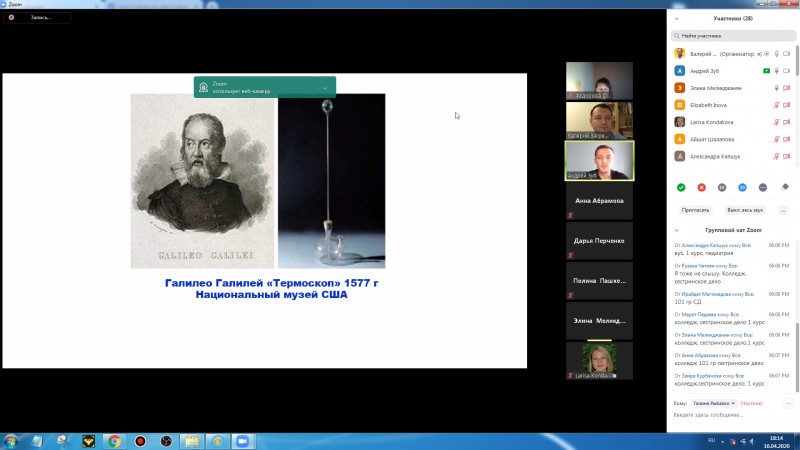Select Larisa Kondakova video thumbnail
This screenshot has width=800, height=450.
[x=599, y=361]
